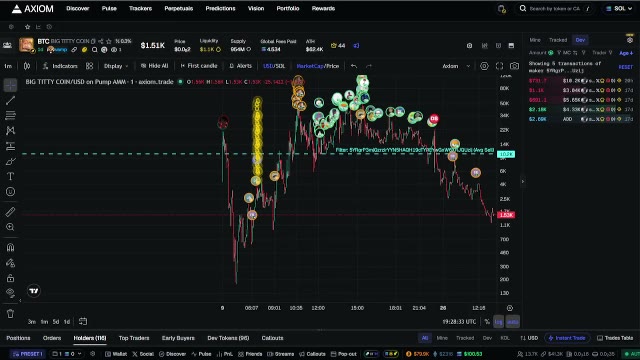Toggle magnet snap mode
Image resolution: width=640 pixels, height=360 pixels.
pyautogui.click(x=10, y=247)
